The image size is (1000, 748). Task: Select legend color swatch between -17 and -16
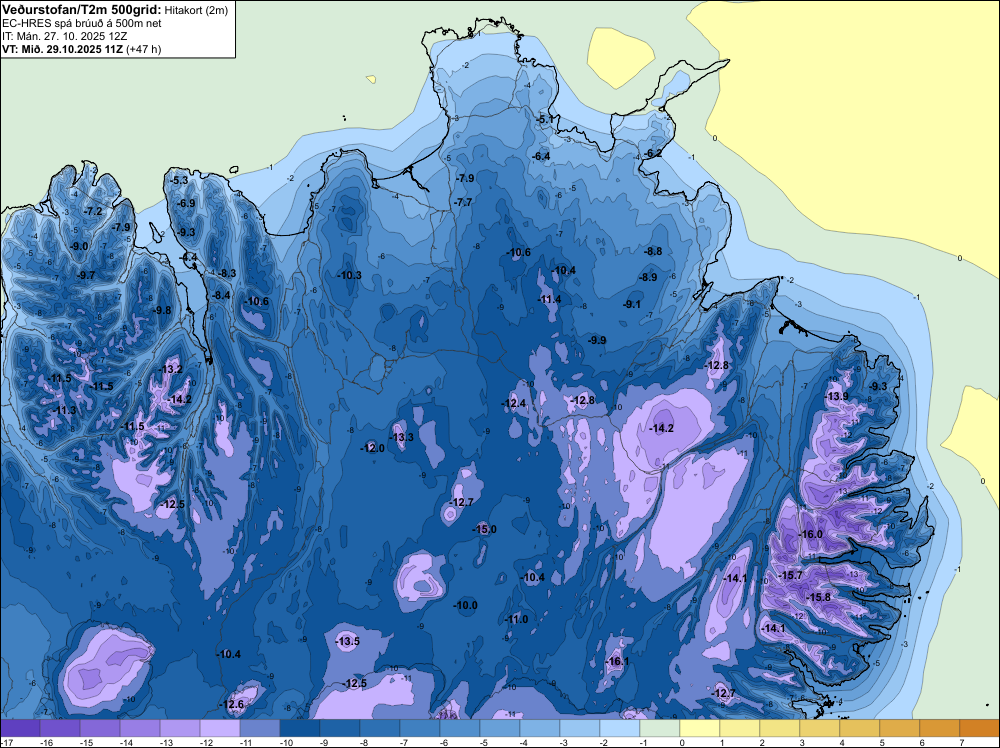point(21,727)
